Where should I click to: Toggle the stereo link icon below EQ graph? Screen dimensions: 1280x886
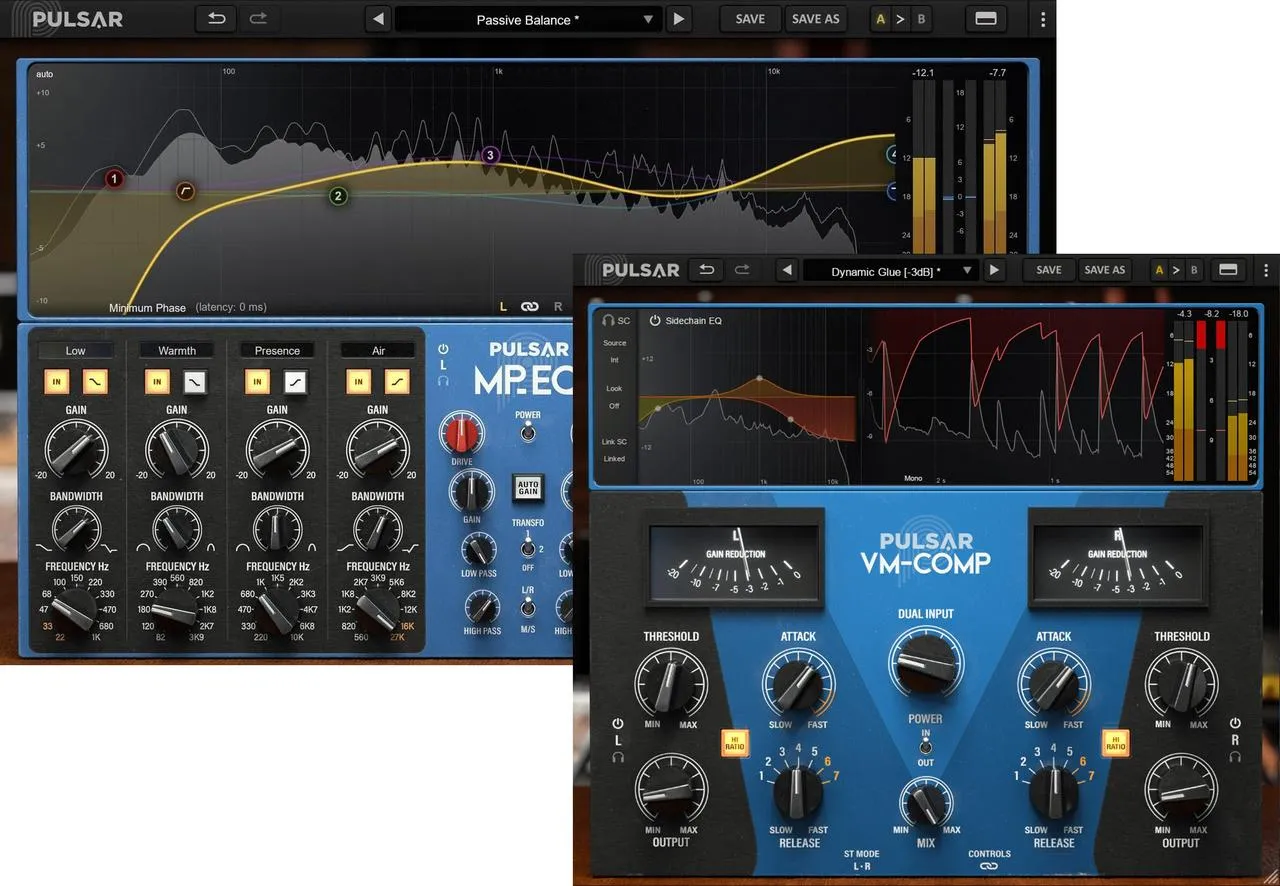point(529,306)
